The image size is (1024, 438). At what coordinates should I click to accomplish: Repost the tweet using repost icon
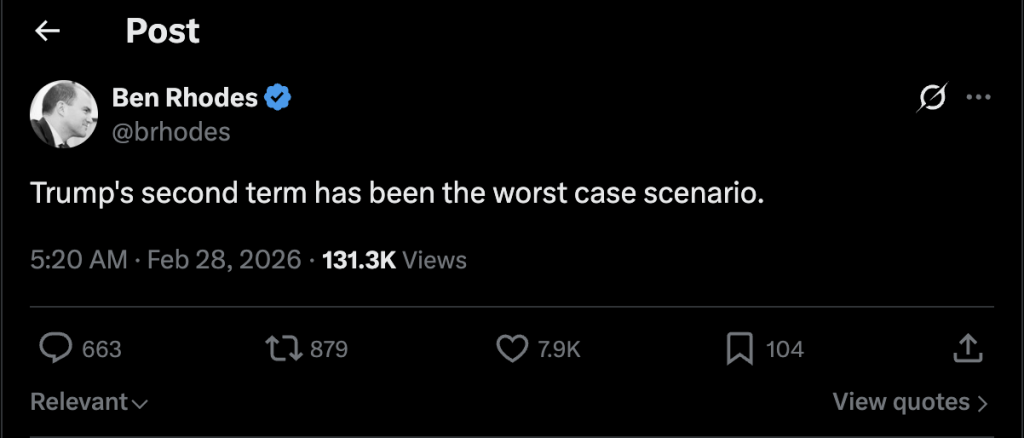point(282,348)
